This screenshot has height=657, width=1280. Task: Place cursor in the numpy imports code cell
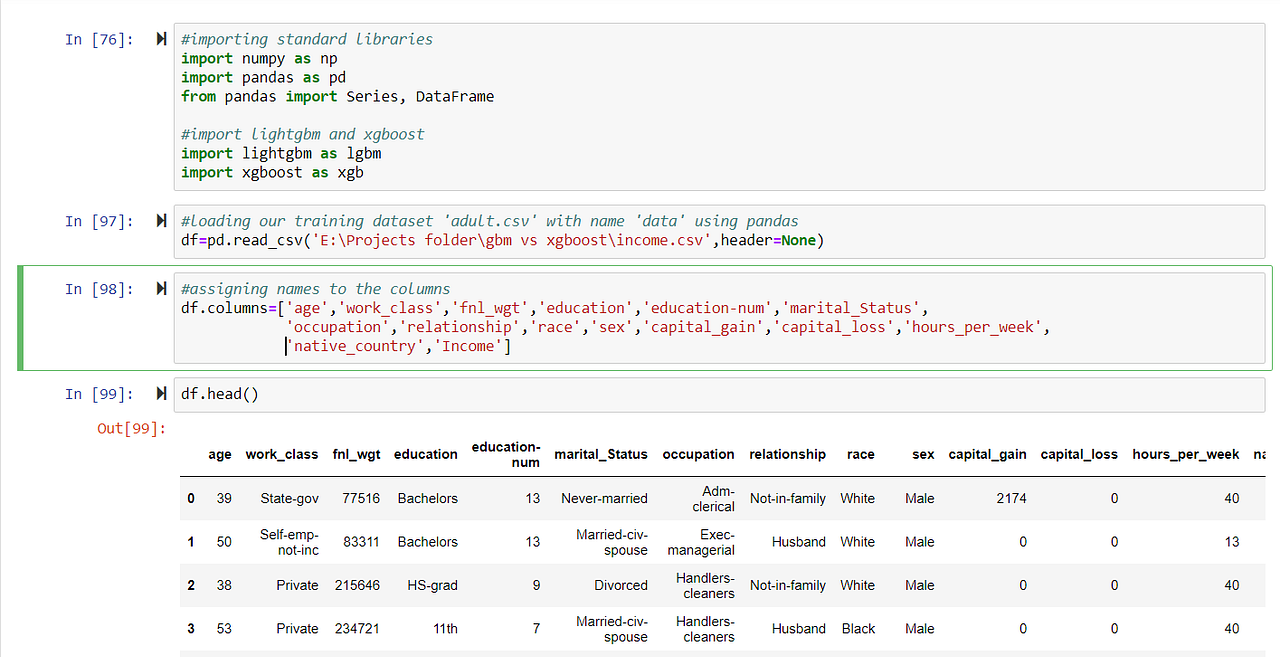[719, 106]
